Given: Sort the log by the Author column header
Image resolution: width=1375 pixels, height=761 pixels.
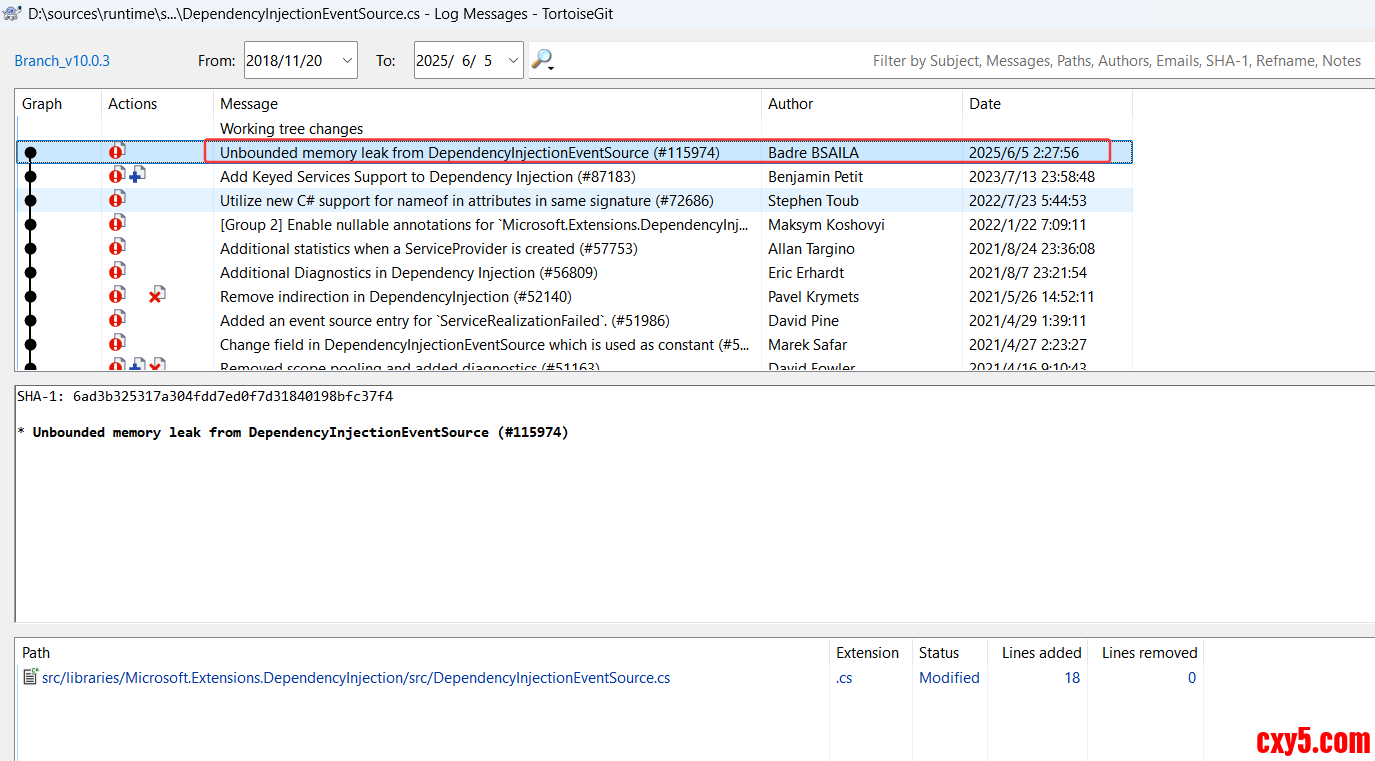Looking at the screenshot, I should [x=790, y=104].
